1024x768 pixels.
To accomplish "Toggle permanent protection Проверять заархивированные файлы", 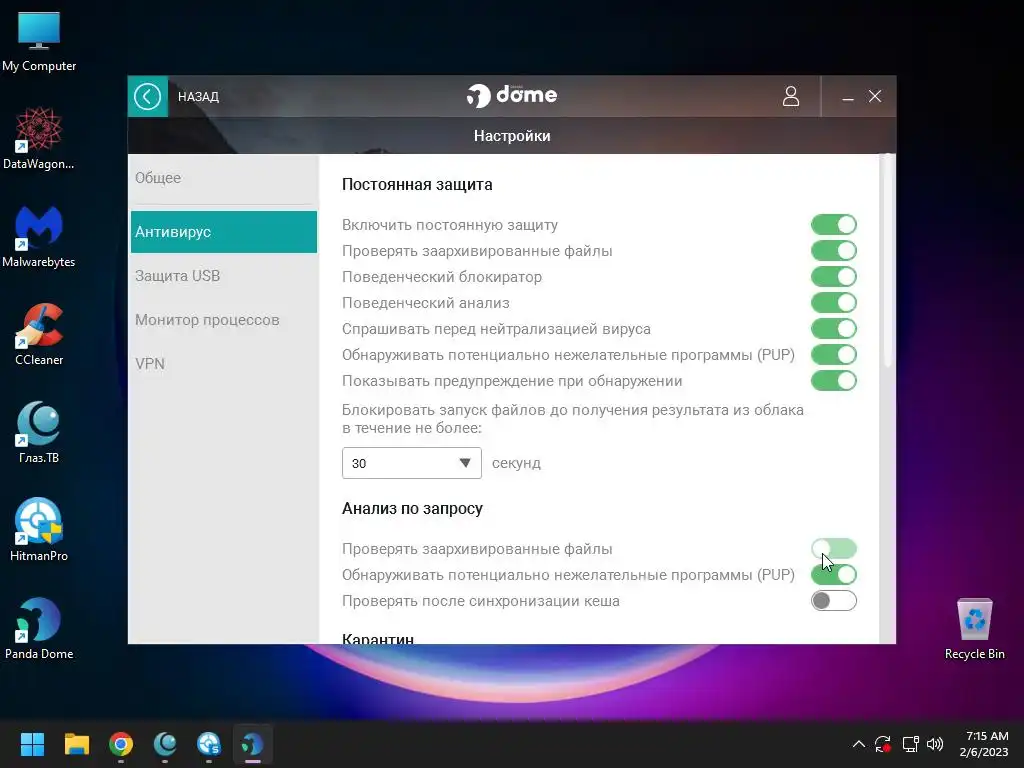I will pyautogui.click(x=834, y=251).
